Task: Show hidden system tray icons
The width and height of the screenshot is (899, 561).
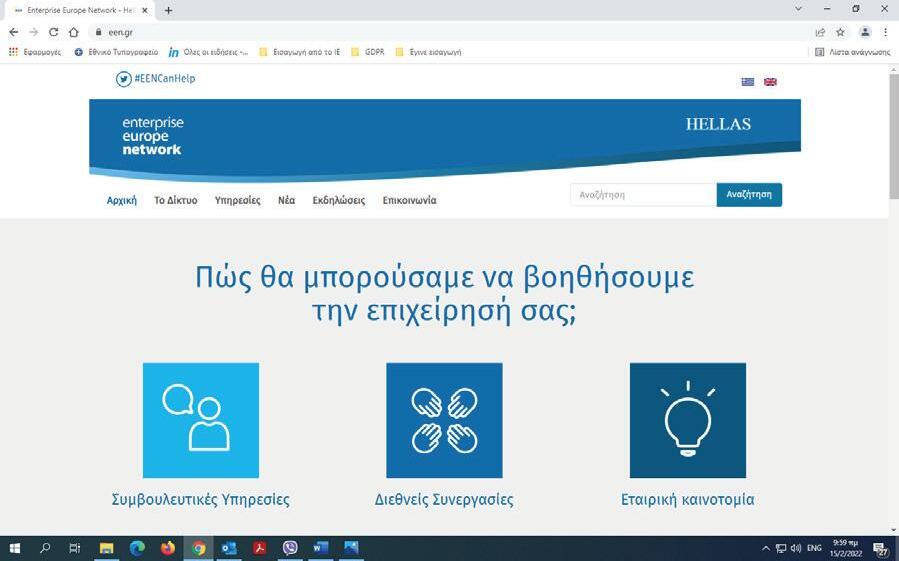Action: [765, 548]
